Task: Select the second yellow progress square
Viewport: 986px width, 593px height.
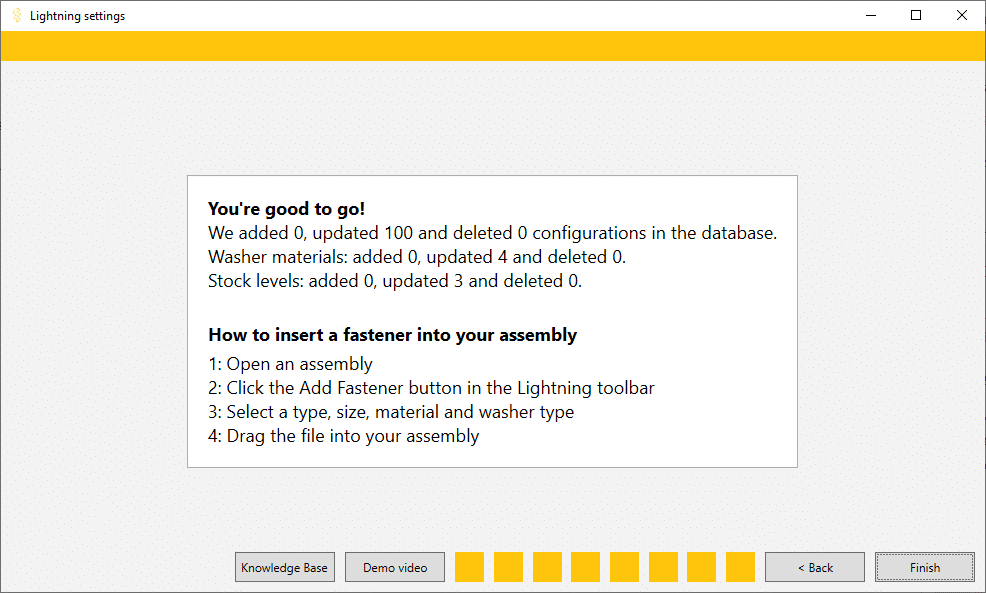Action: point(508,567)
